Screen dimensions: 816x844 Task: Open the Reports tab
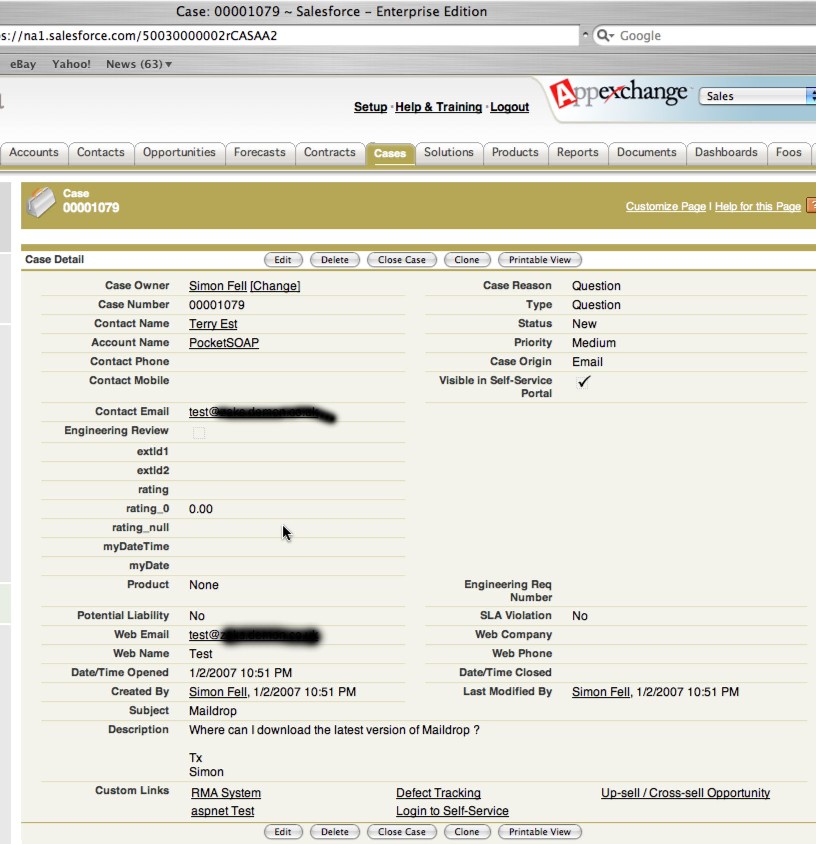[578, 152]
